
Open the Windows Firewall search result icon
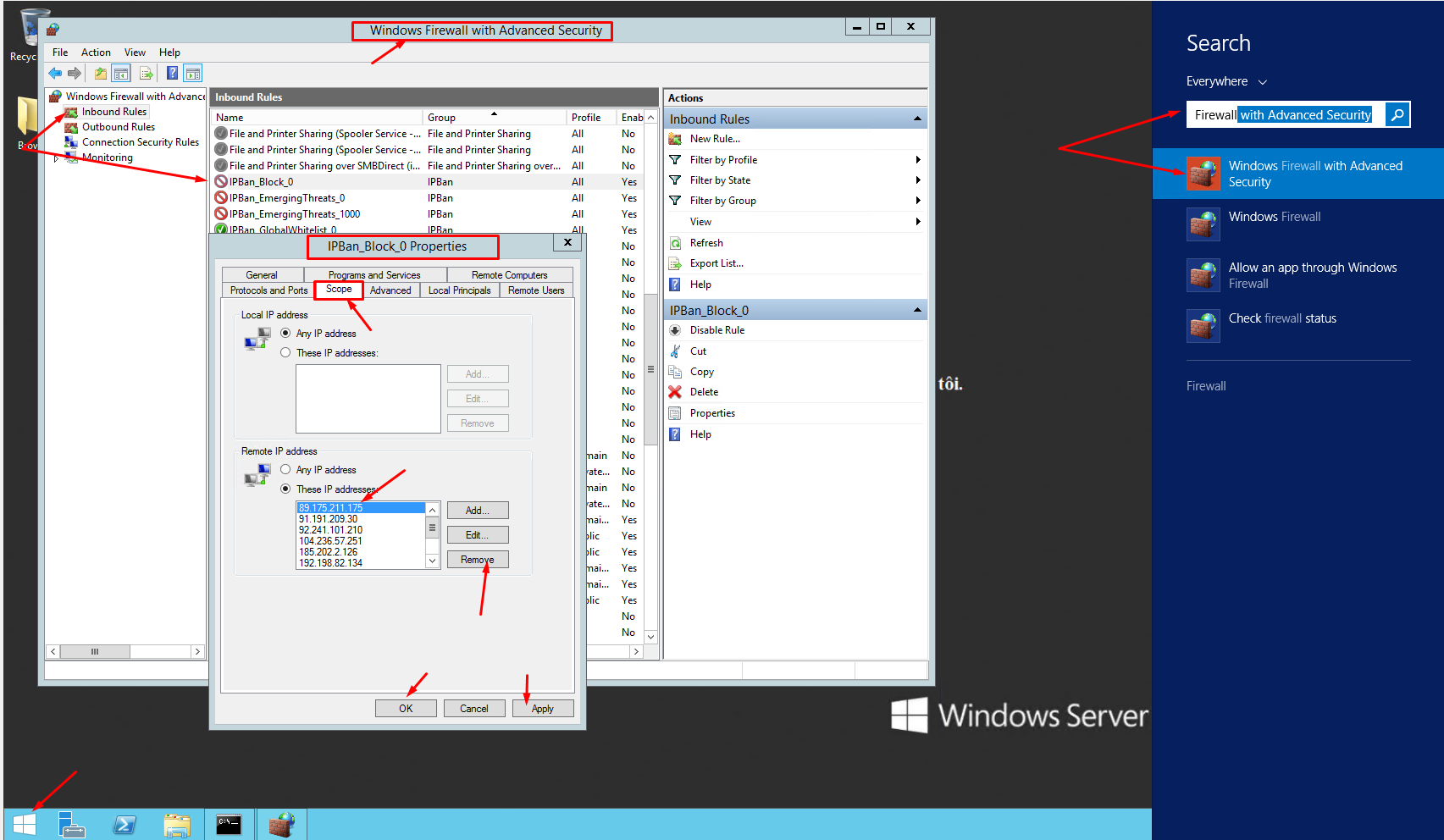(1203, 224)
